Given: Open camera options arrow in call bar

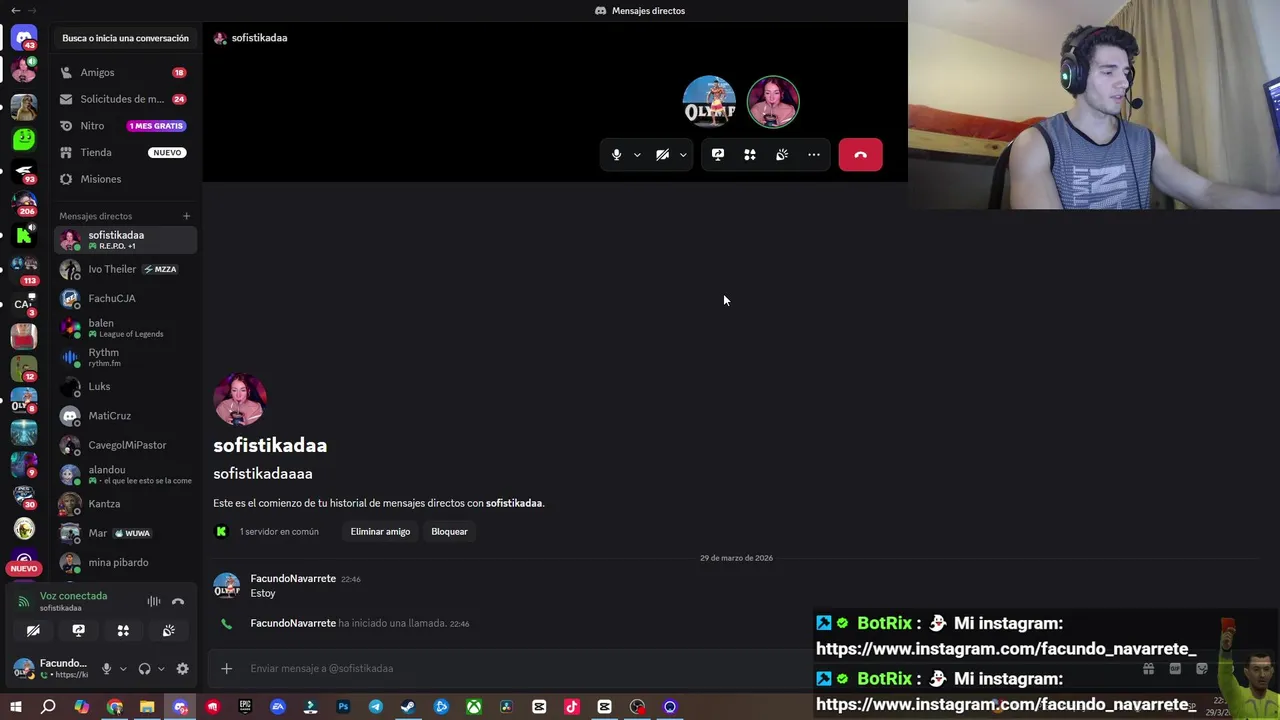Looking at the screenshot, I should point(683,155).
